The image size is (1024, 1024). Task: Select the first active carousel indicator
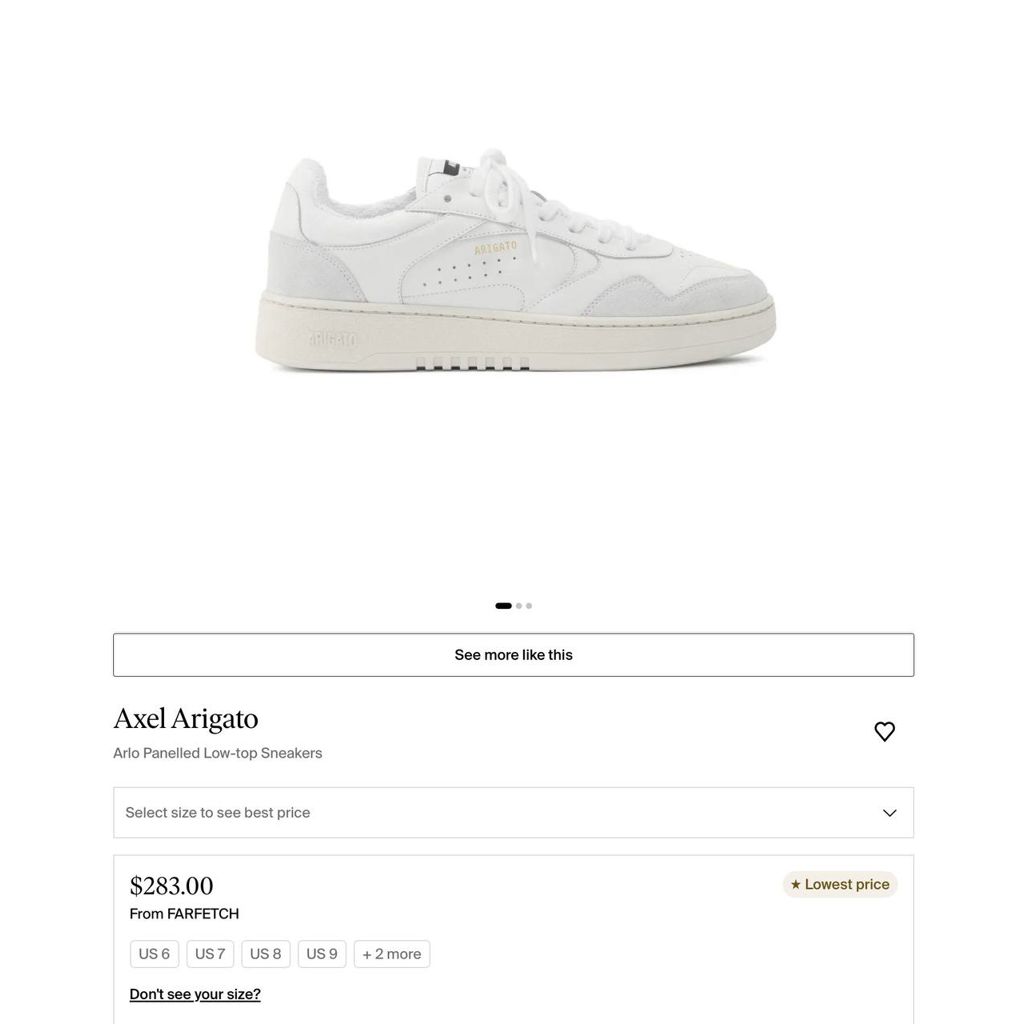click(504, 606)
